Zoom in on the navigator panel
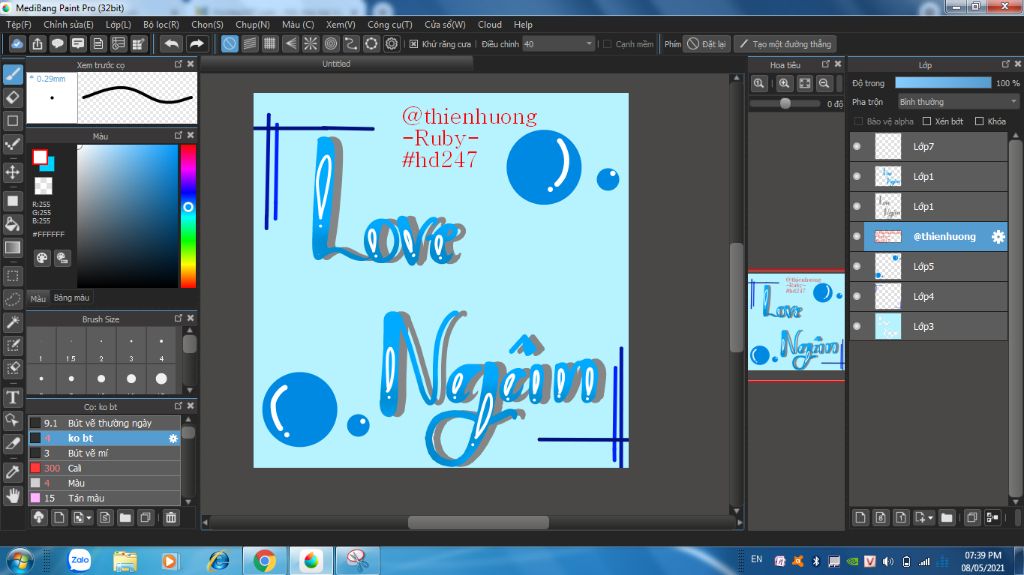The image size is (1024, 575). point(784,83)
